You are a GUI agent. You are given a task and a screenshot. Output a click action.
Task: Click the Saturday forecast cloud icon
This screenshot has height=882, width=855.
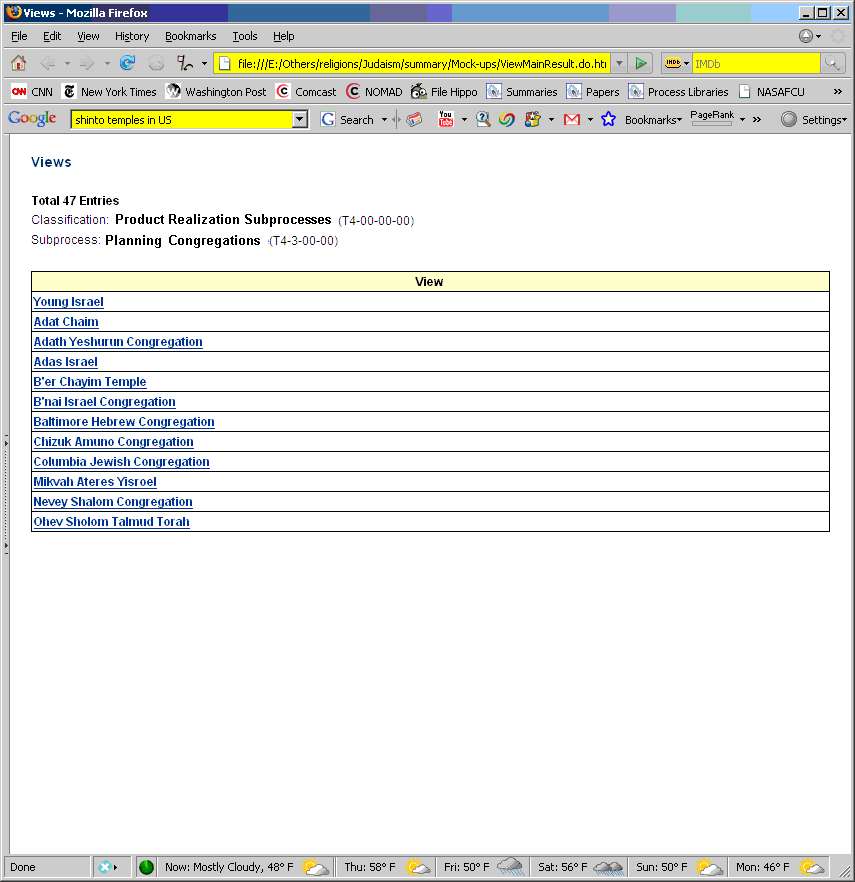pyautogui.click(x=608, y=867)
